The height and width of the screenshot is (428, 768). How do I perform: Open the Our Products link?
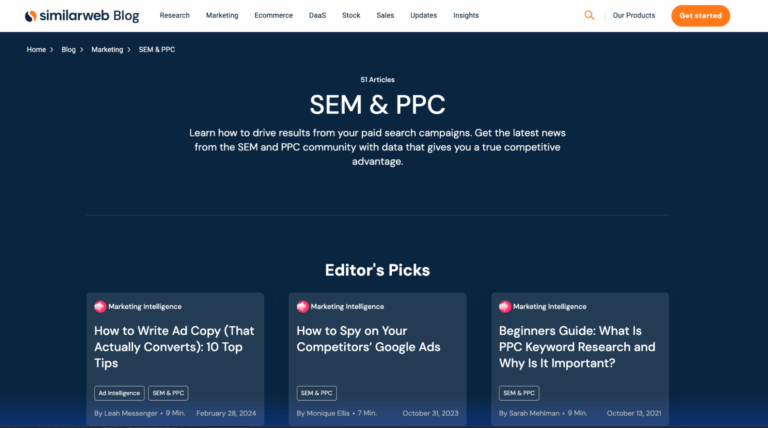pyautogui.click(x=633, y=16)
